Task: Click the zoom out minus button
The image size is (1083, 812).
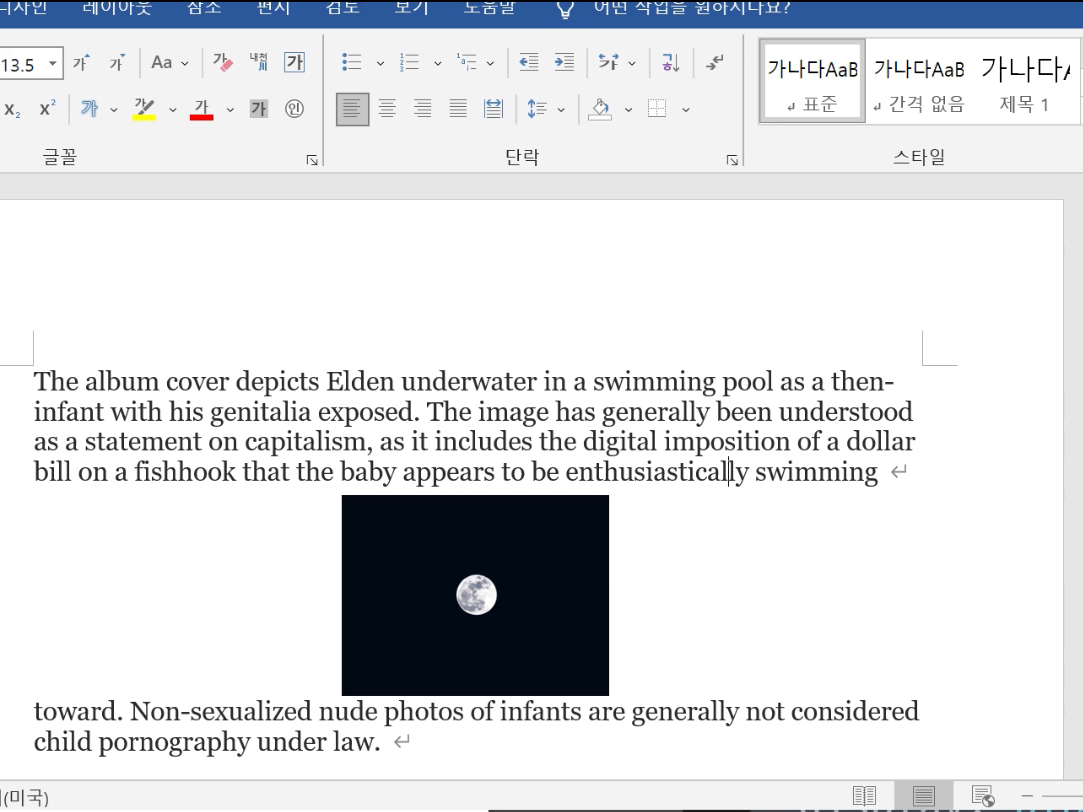Action: pos(1027,796)
